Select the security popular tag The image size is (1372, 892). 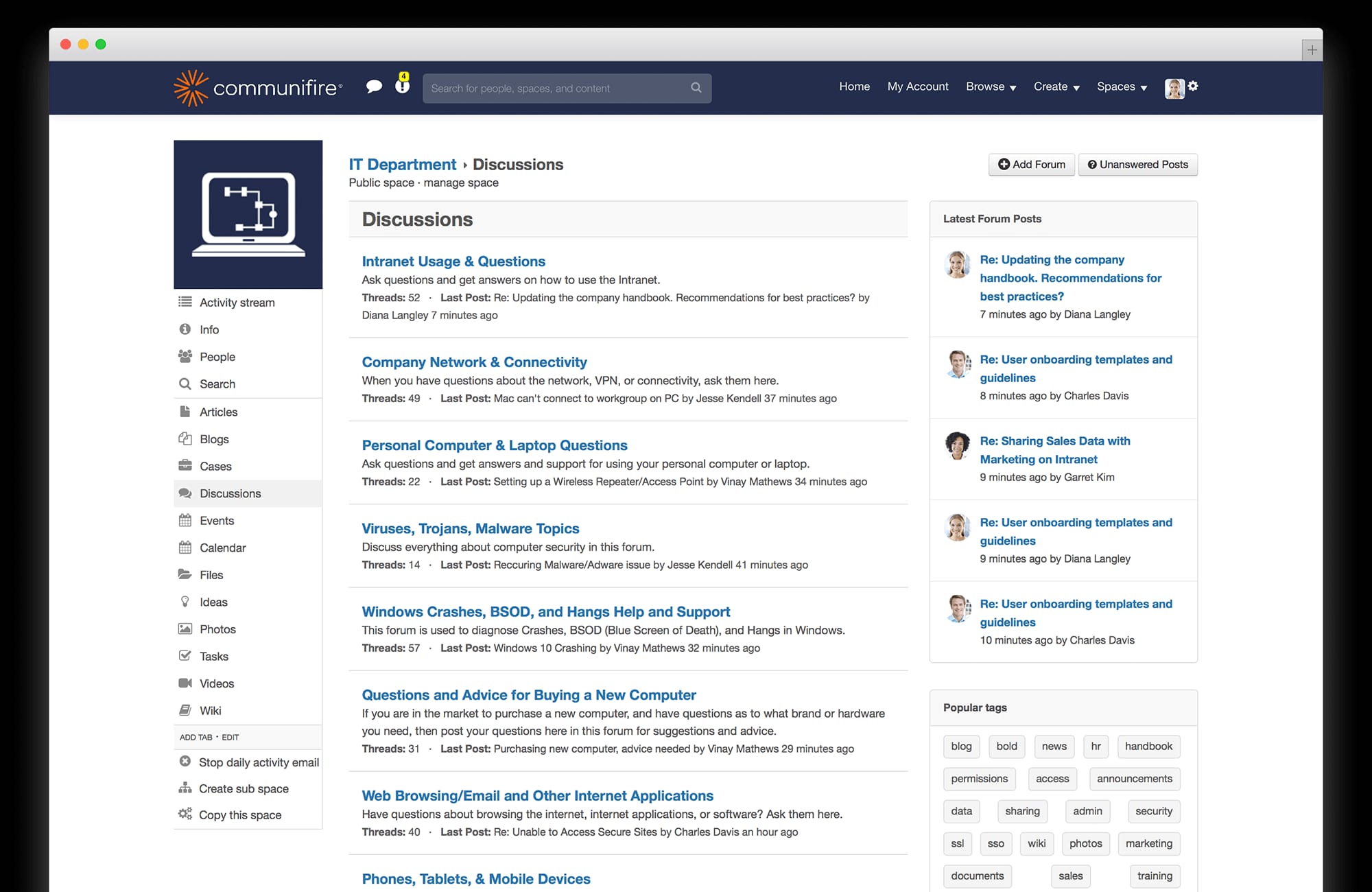tap(1154, 811)
